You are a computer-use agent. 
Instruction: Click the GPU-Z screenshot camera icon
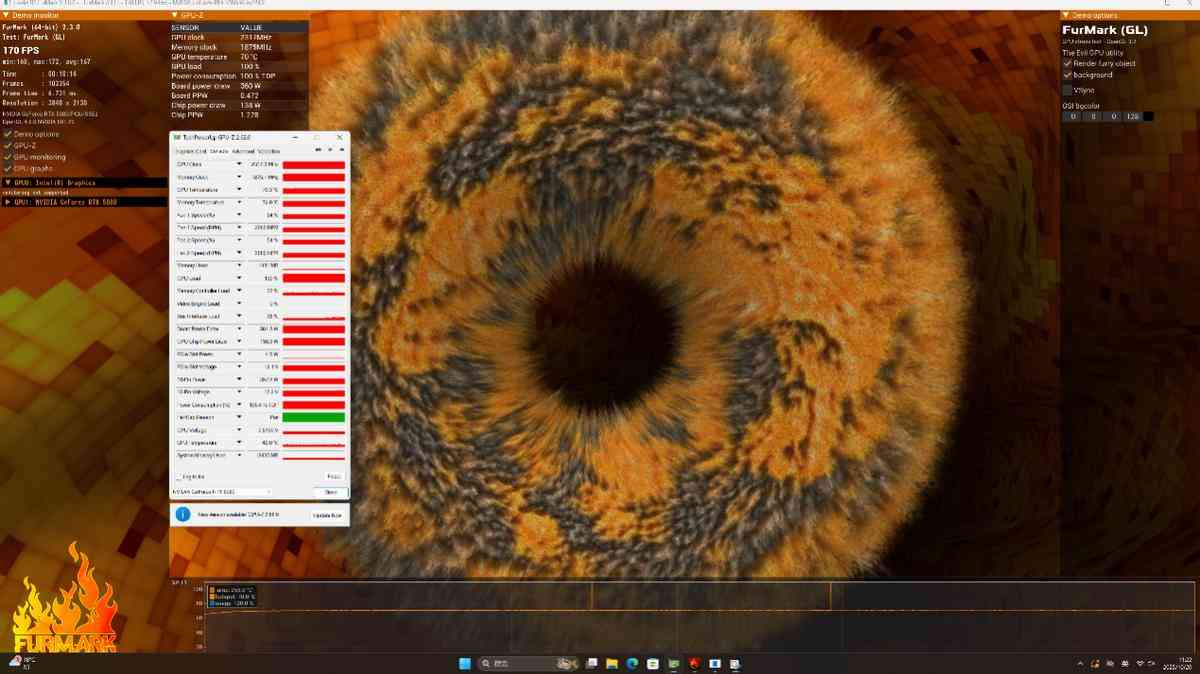coord(317,149)
